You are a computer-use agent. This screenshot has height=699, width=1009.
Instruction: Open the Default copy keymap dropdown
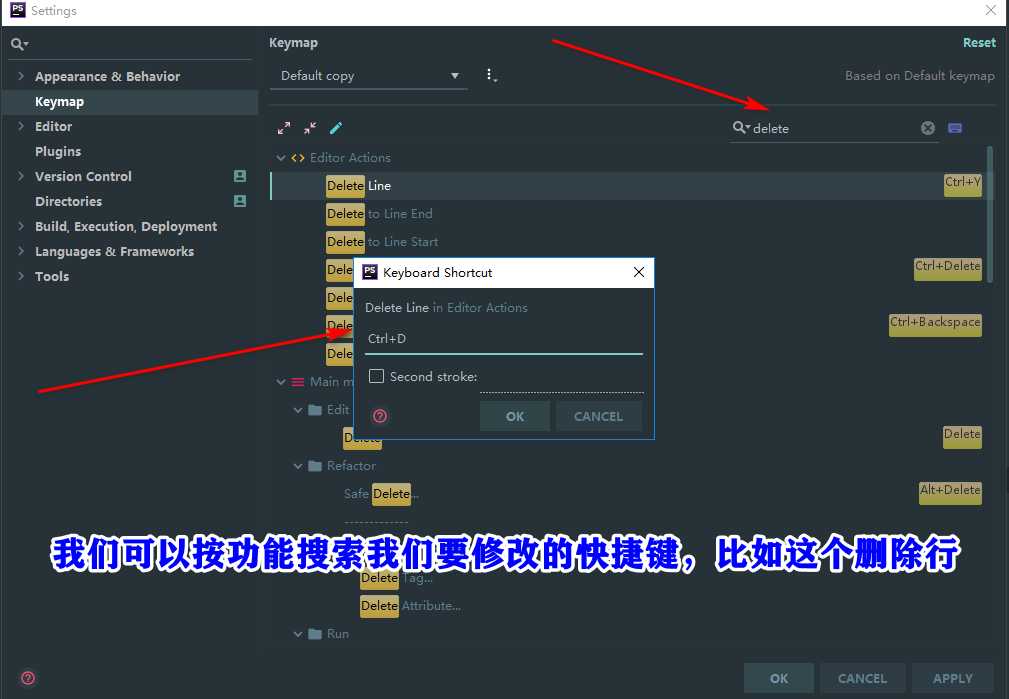pyautogui.click(x=368, y=76)
